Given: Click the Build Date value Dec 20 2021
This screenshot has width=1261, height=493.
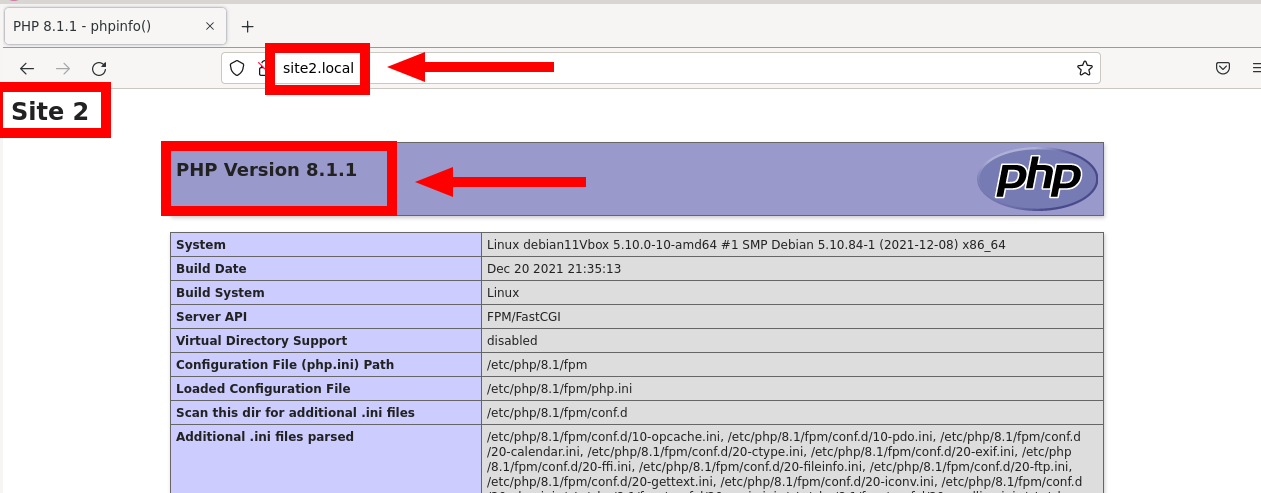Looking at the screenshot, I should (x=553, y=269).
